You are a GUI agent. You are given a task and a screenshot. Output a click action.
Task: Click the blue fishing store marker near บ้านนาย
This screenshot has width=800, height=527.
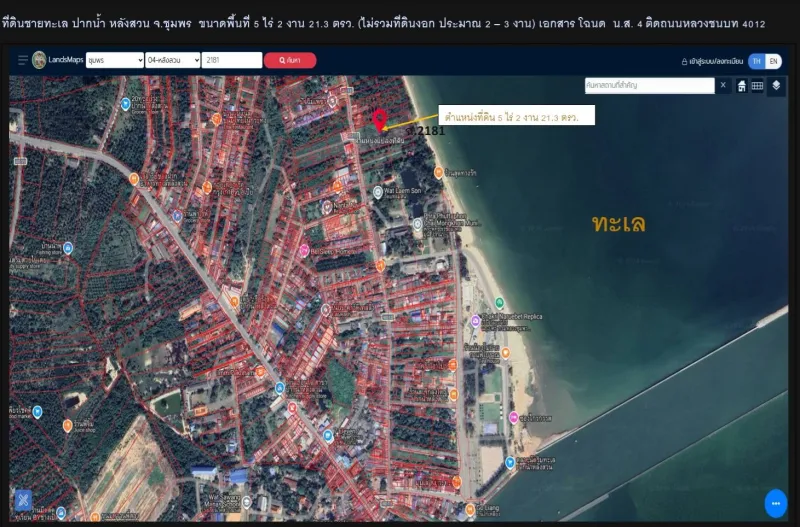point(68,248)
